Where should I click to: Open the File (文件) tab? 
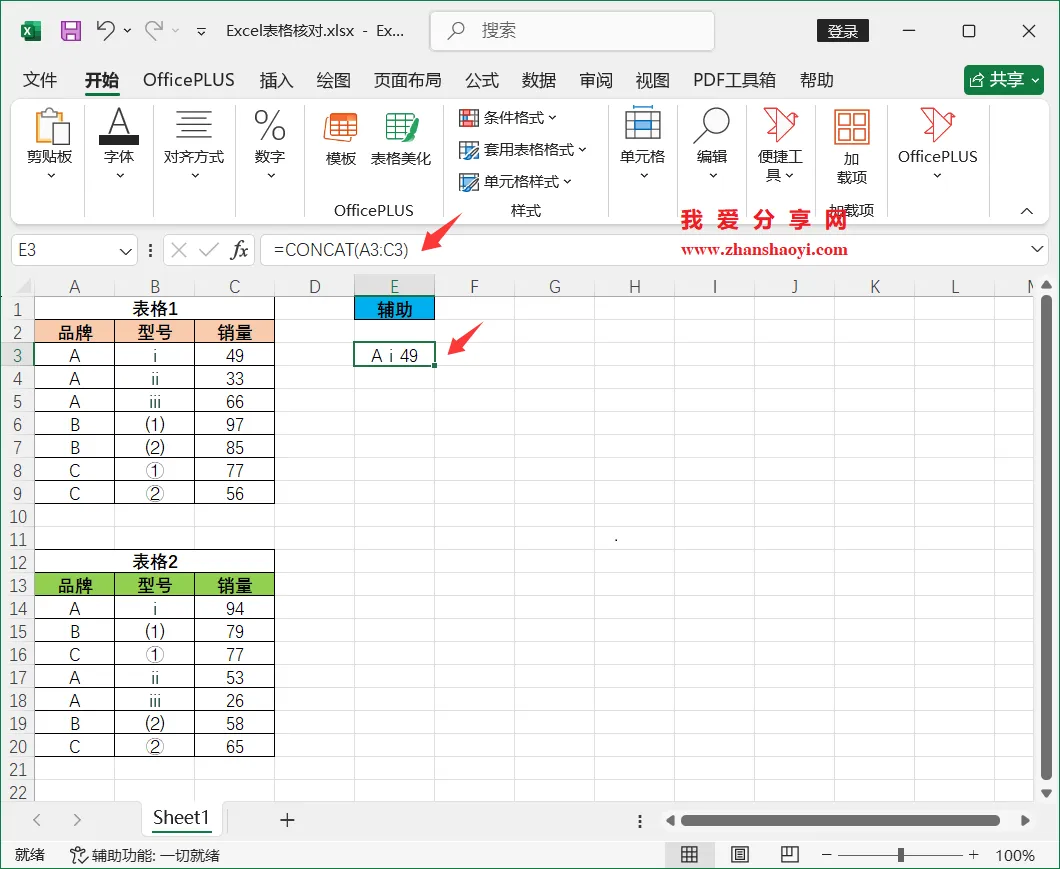point(40,80)
